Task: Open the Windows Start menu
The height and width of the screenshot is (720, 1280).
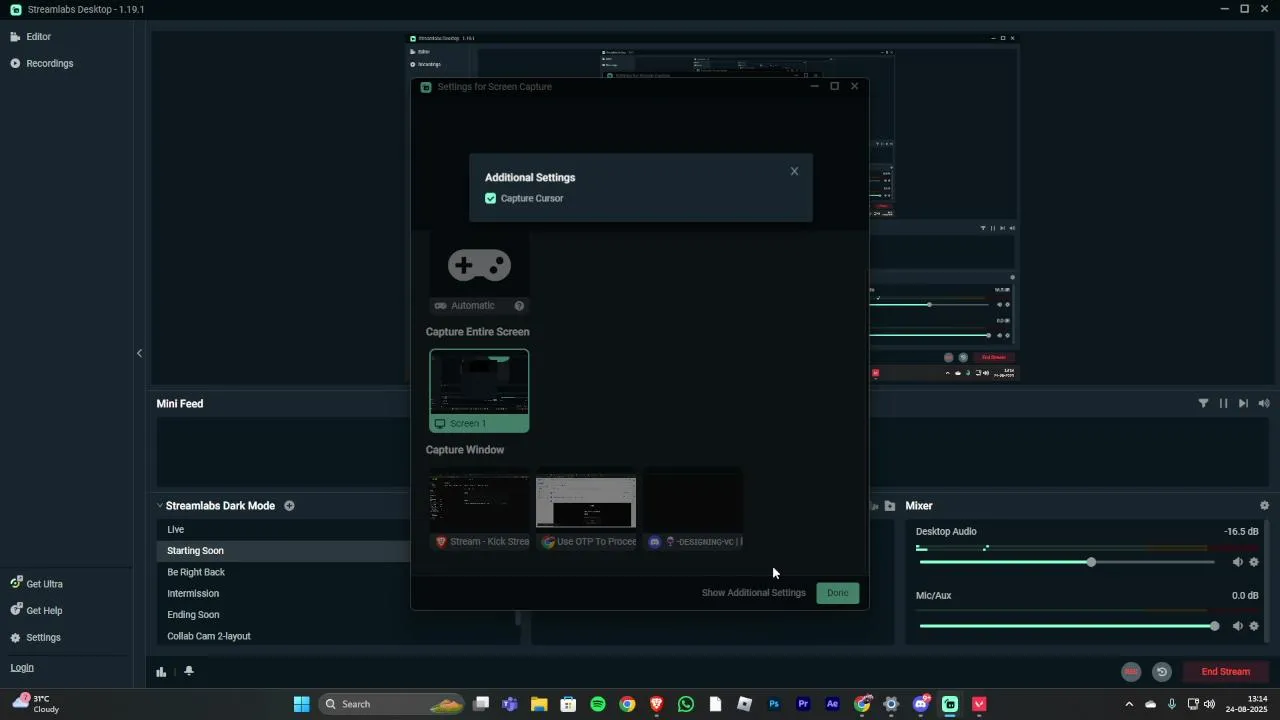Action: click(x=301, y=705)
